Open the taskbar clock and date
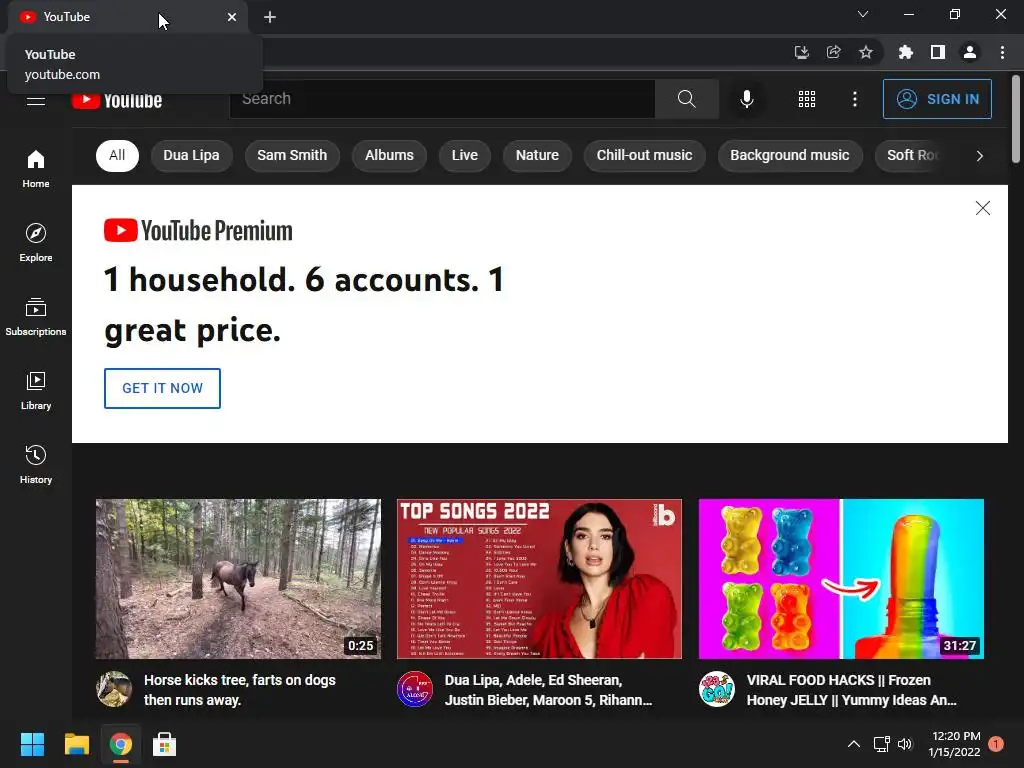This screenshot has height=768, width=1024. (x=955, y=744)
